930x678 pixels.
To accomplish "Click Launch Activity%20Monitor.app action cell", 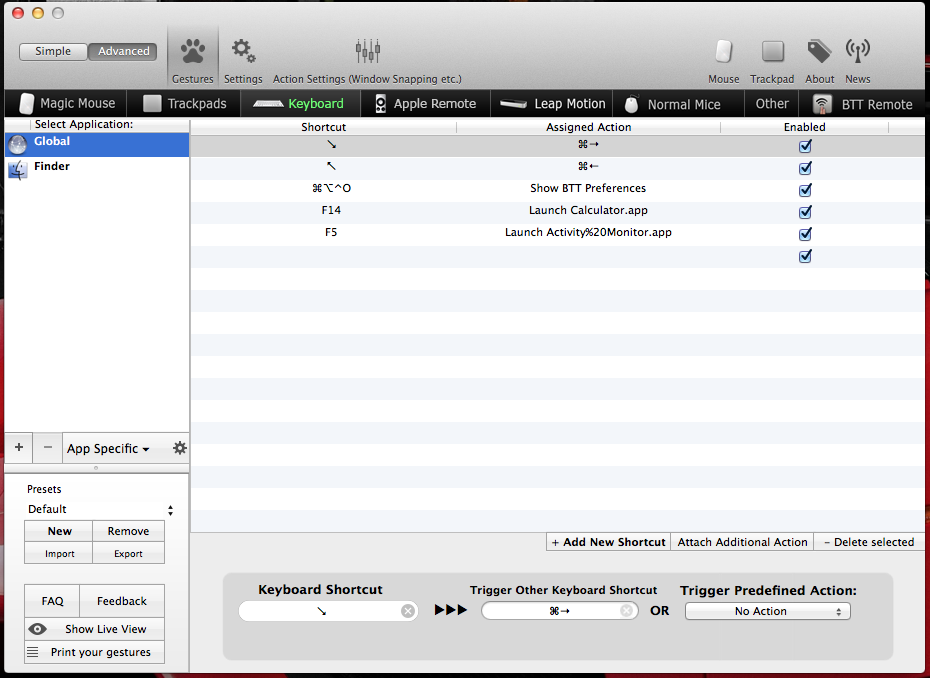I will click(588, 232).
